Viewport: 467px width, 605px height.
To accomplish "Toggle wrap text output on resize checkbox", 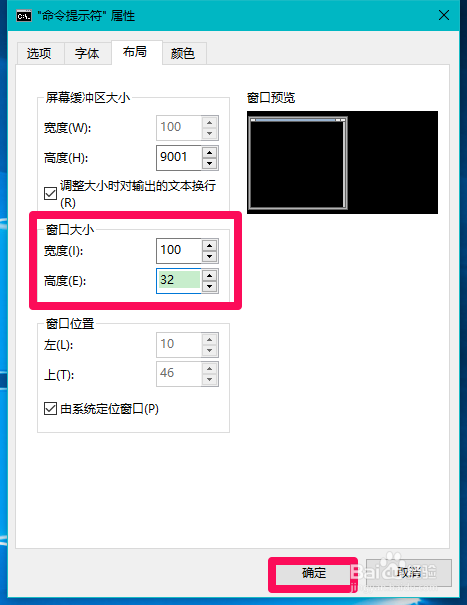I will click(51, 193).
